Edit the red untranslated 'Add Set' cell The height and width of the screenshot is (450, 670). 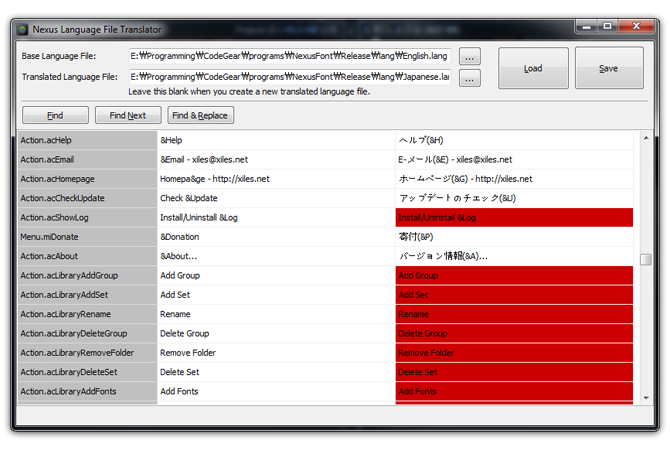click(x=514, y=294)
